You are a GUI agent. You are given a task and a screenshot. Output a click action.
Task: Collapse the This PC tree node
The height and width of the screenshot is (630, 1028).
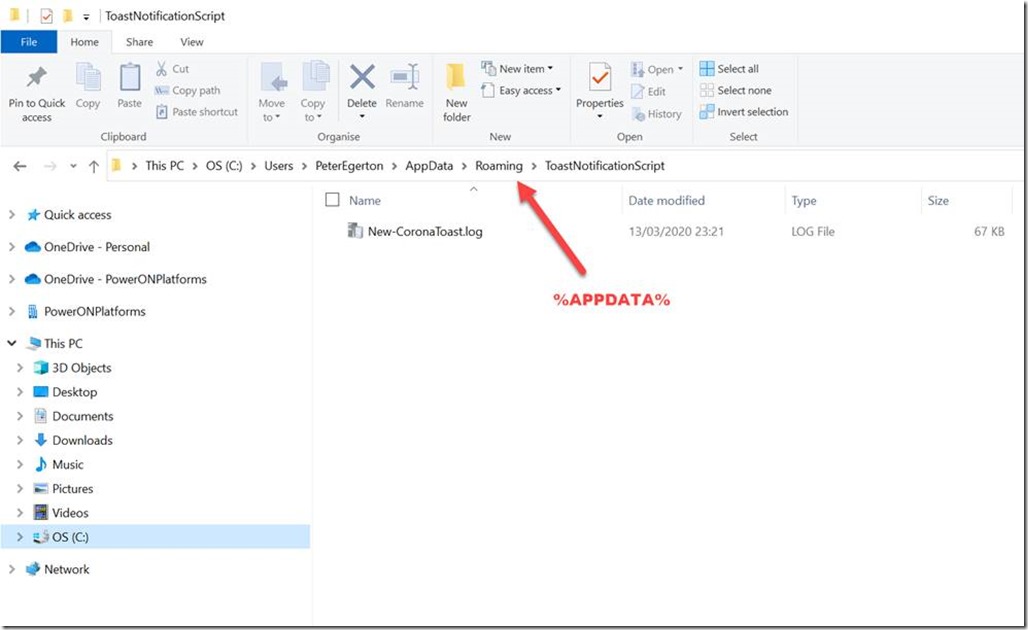12,344
